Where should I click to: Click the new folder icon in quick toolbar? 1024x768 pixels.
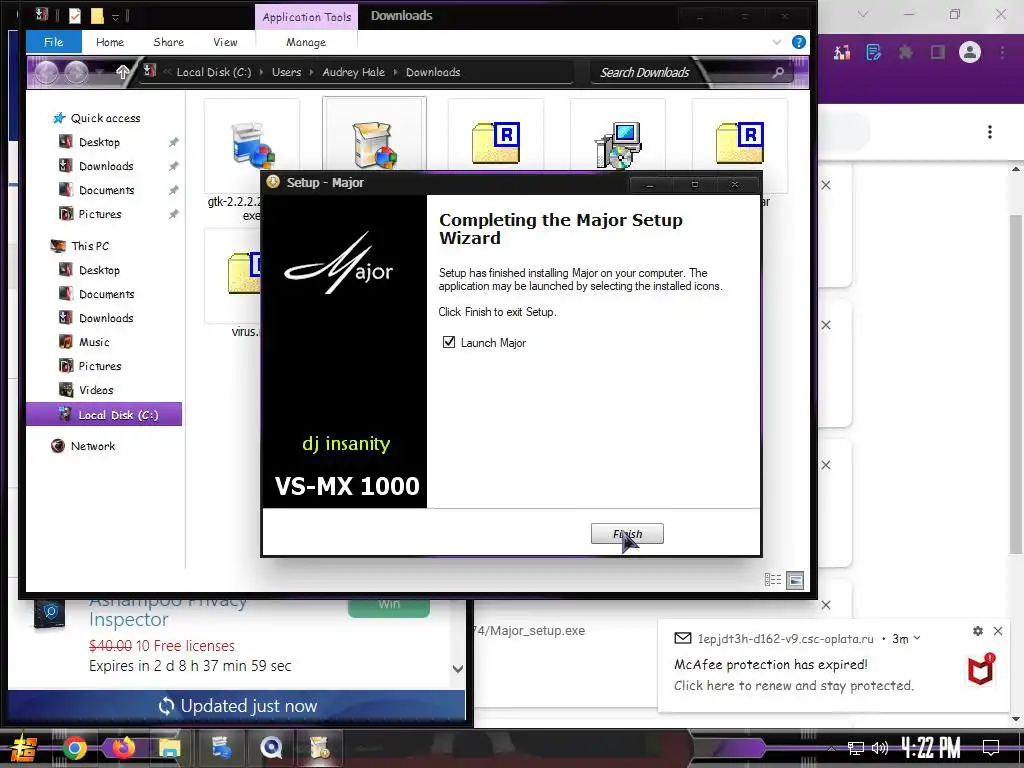97,16
